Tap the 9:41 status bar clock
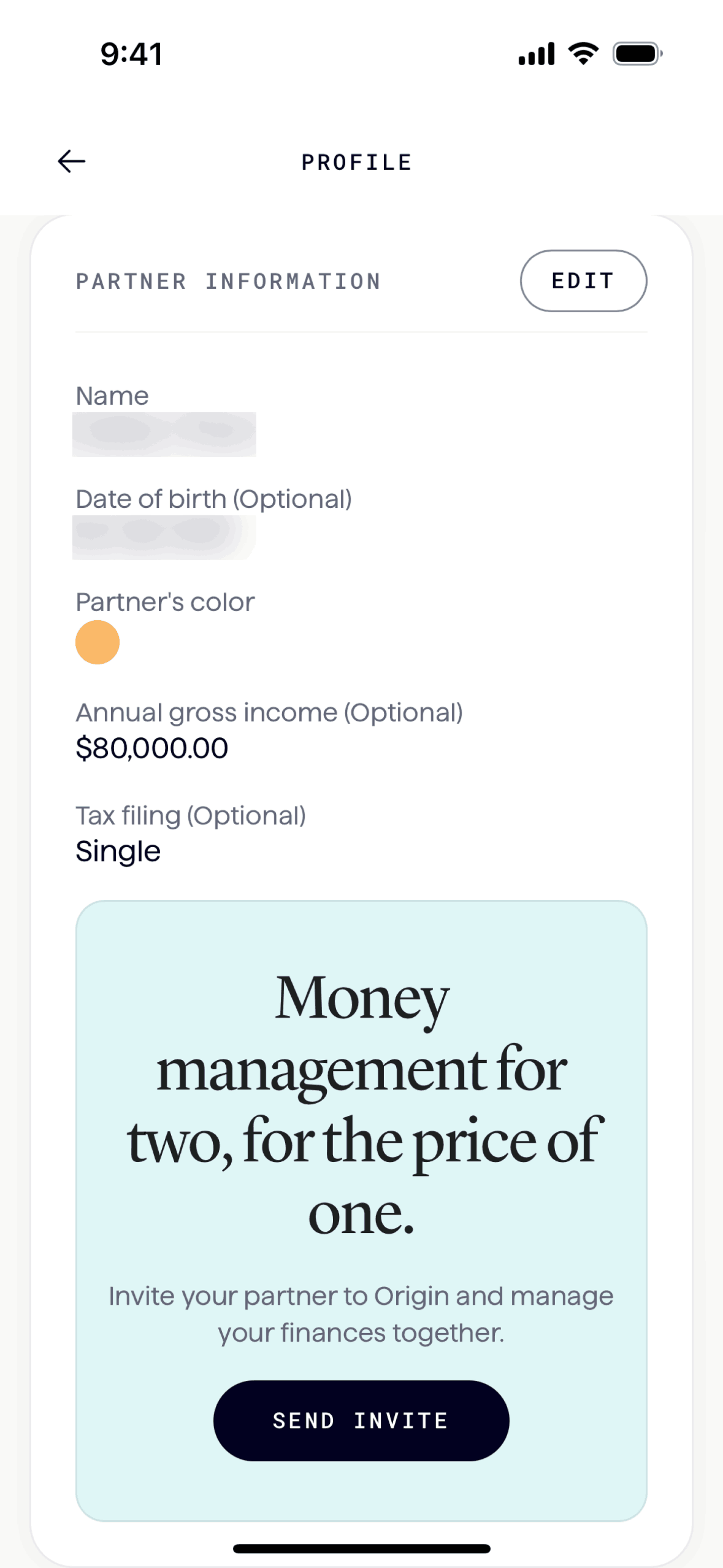 coord(131,54)
